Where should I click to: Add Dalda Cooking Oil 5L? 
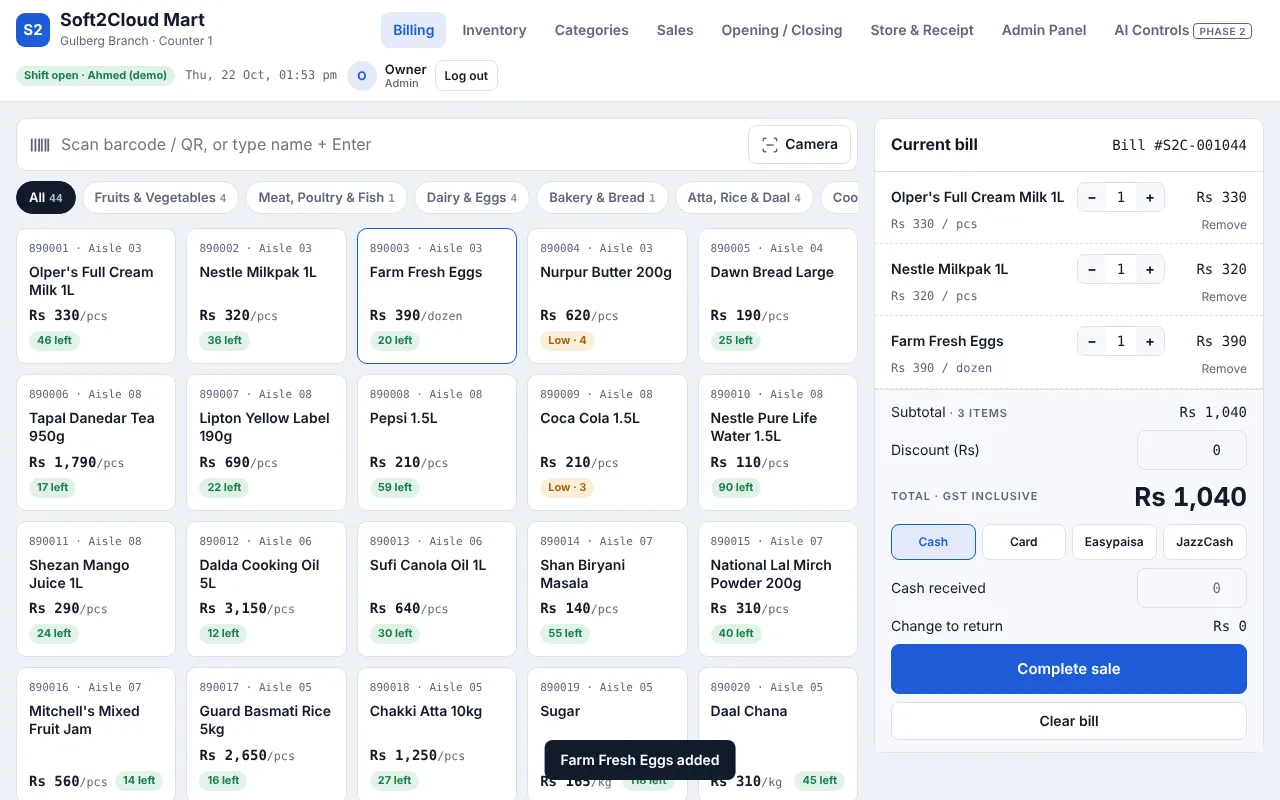coord(266,589)
